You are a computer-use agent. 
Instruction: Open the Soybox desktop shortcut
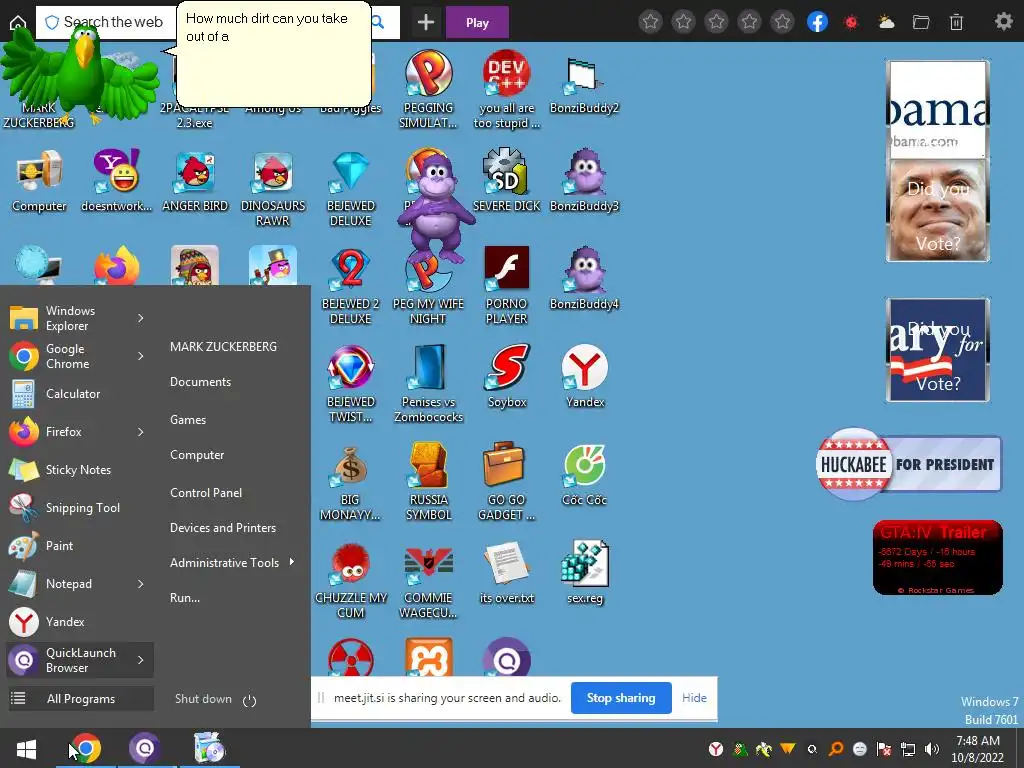(507, 377)
